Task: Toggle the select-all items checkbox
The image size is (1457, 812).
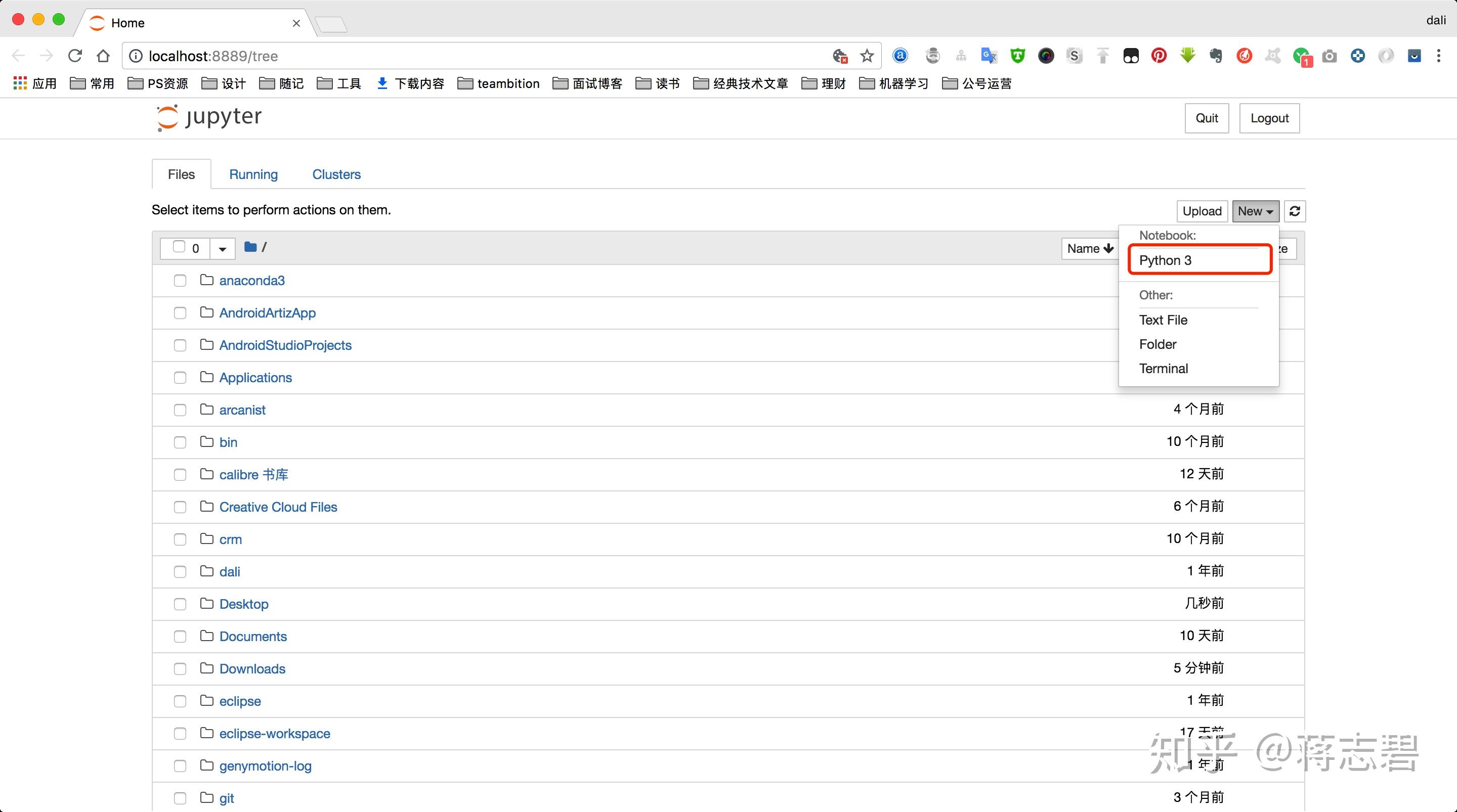Action: coord(179,247)
